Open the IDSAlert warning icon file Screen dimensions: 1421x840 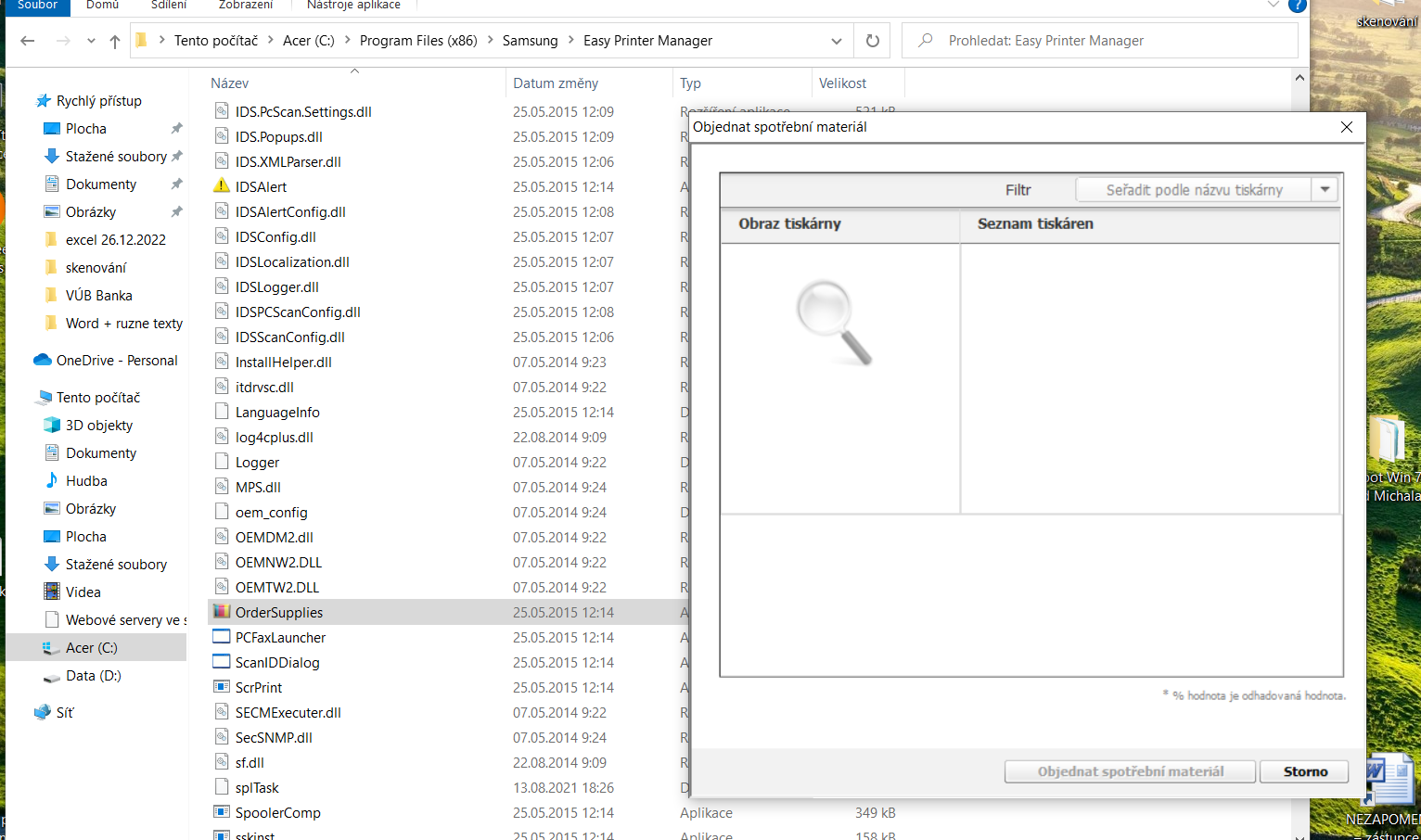[222, 186]
